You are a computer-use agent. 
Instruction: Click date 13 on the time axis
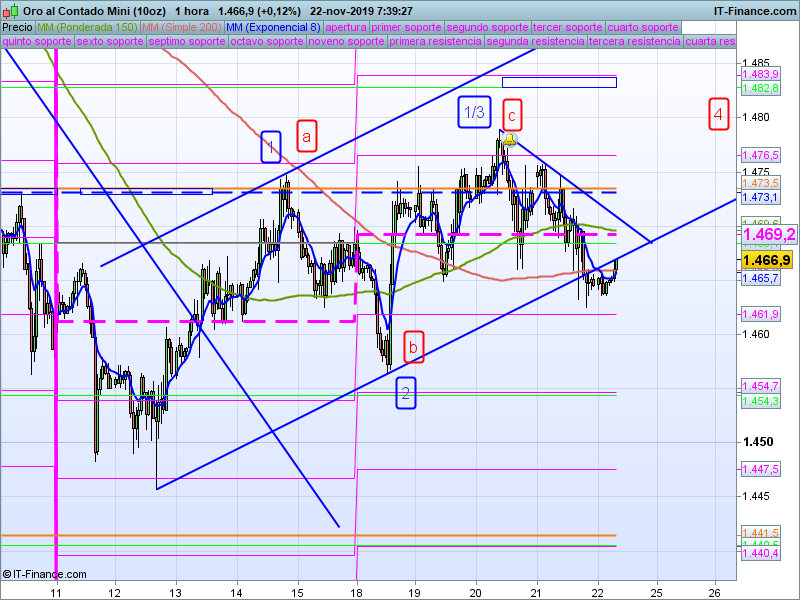(x=176, y=593)
